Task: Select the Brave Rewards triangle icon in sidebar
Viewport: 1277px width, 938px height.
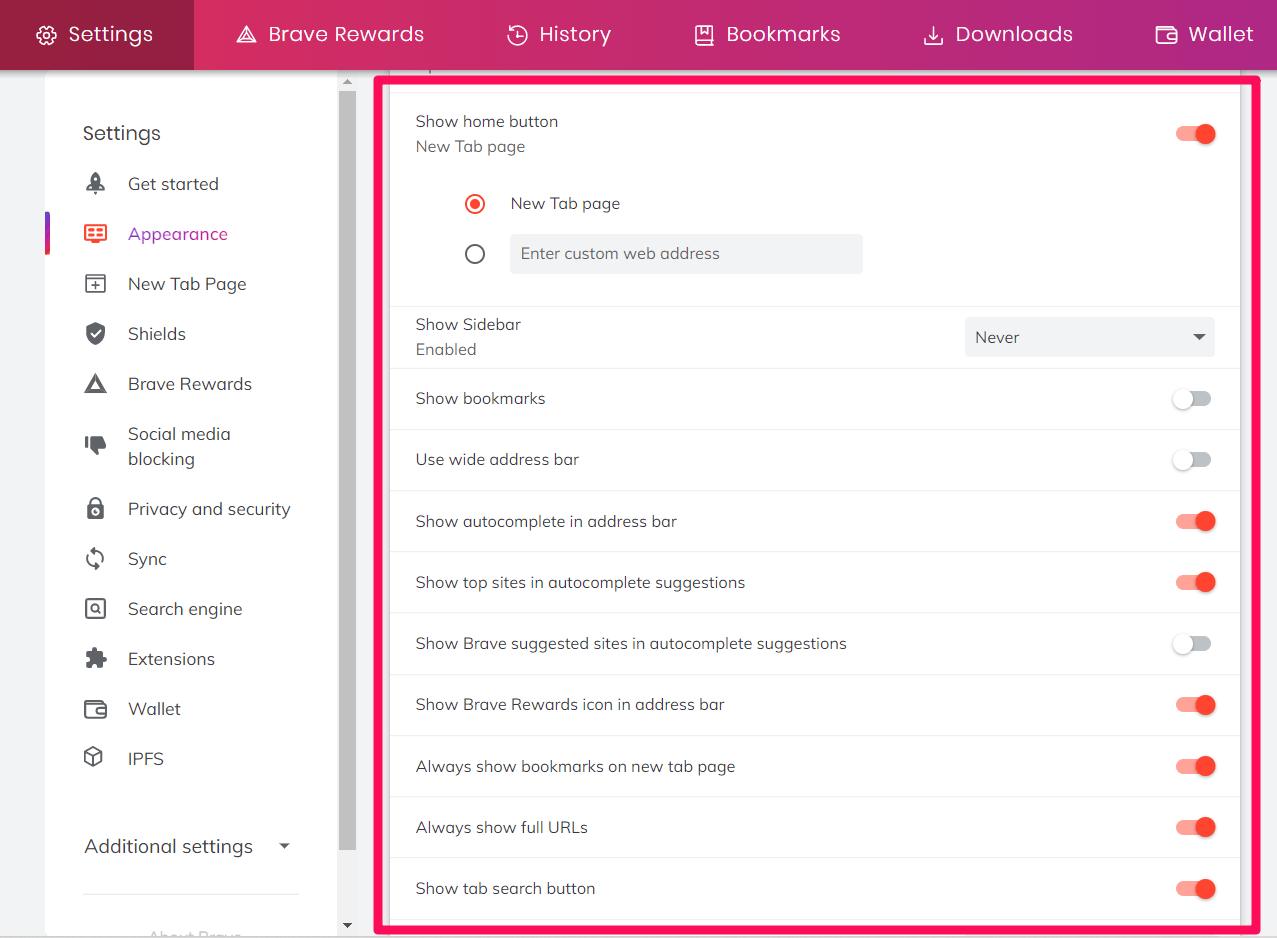Action: 95,383
